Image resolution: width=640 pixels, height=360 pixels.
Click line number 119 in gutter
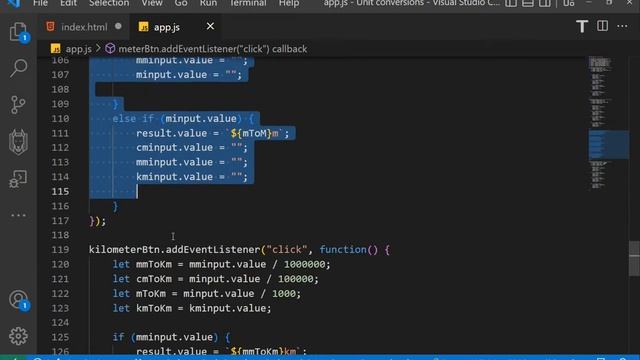[60, 250]
